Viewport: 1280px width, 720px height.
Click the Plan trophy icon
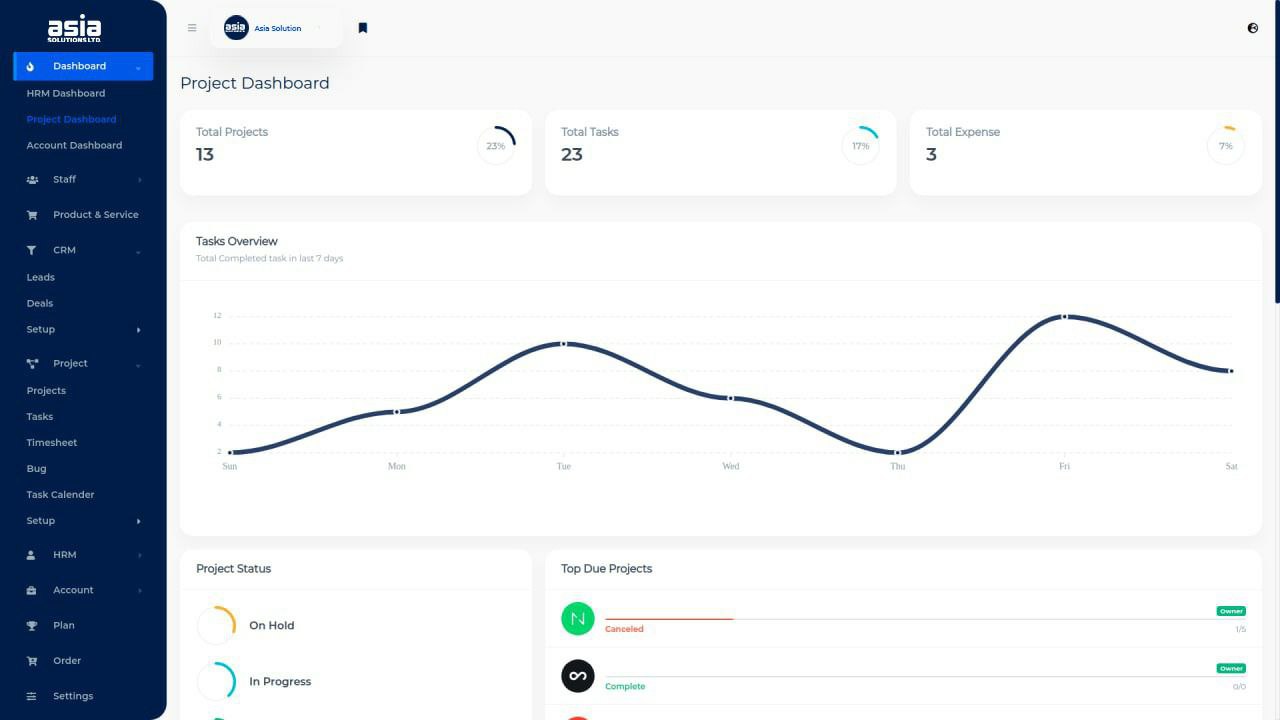pos(31,626)
